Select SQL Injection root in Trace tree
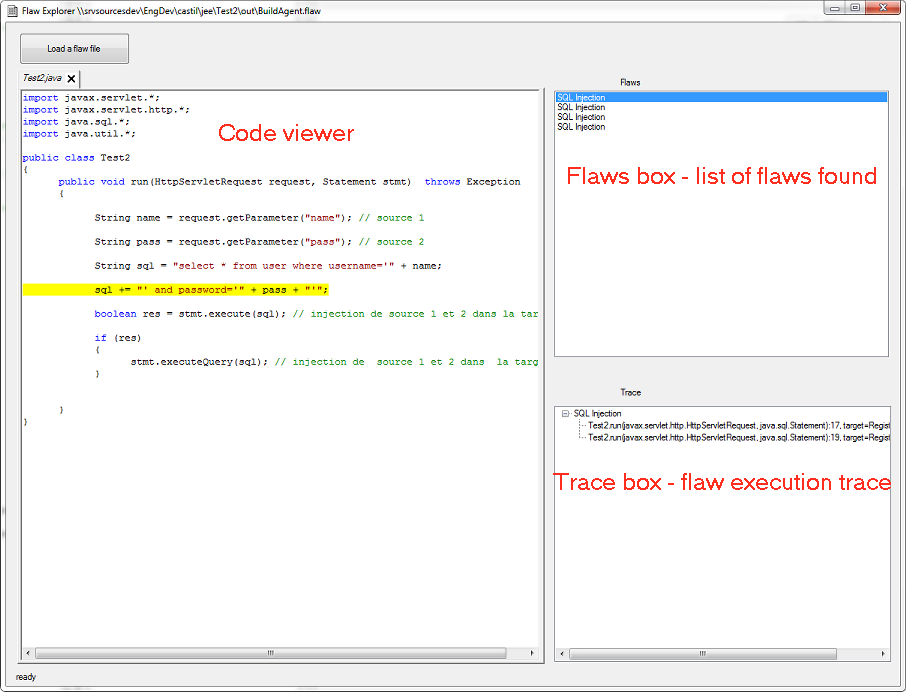Image resolution: width=906 pixels, height=692 pixels. pos(597,413)
